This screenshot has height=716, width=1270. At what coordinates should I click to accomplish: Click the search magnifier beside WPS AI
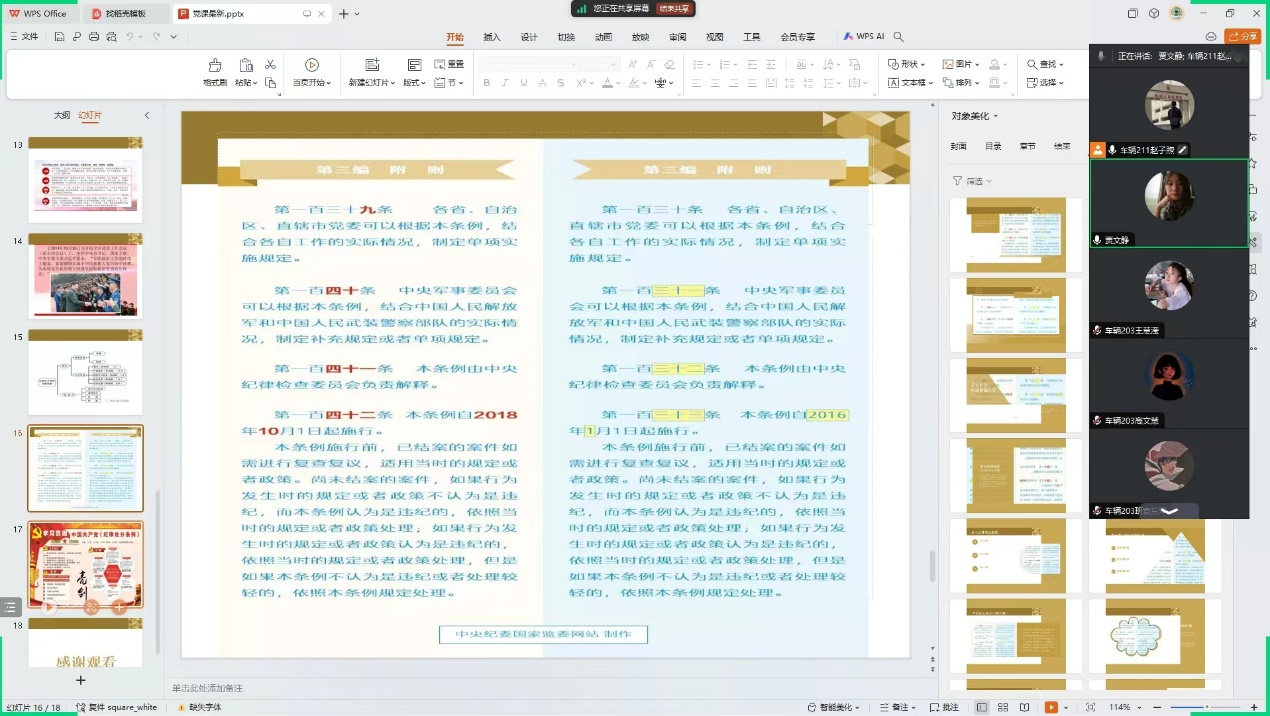[x=899, y=37]
